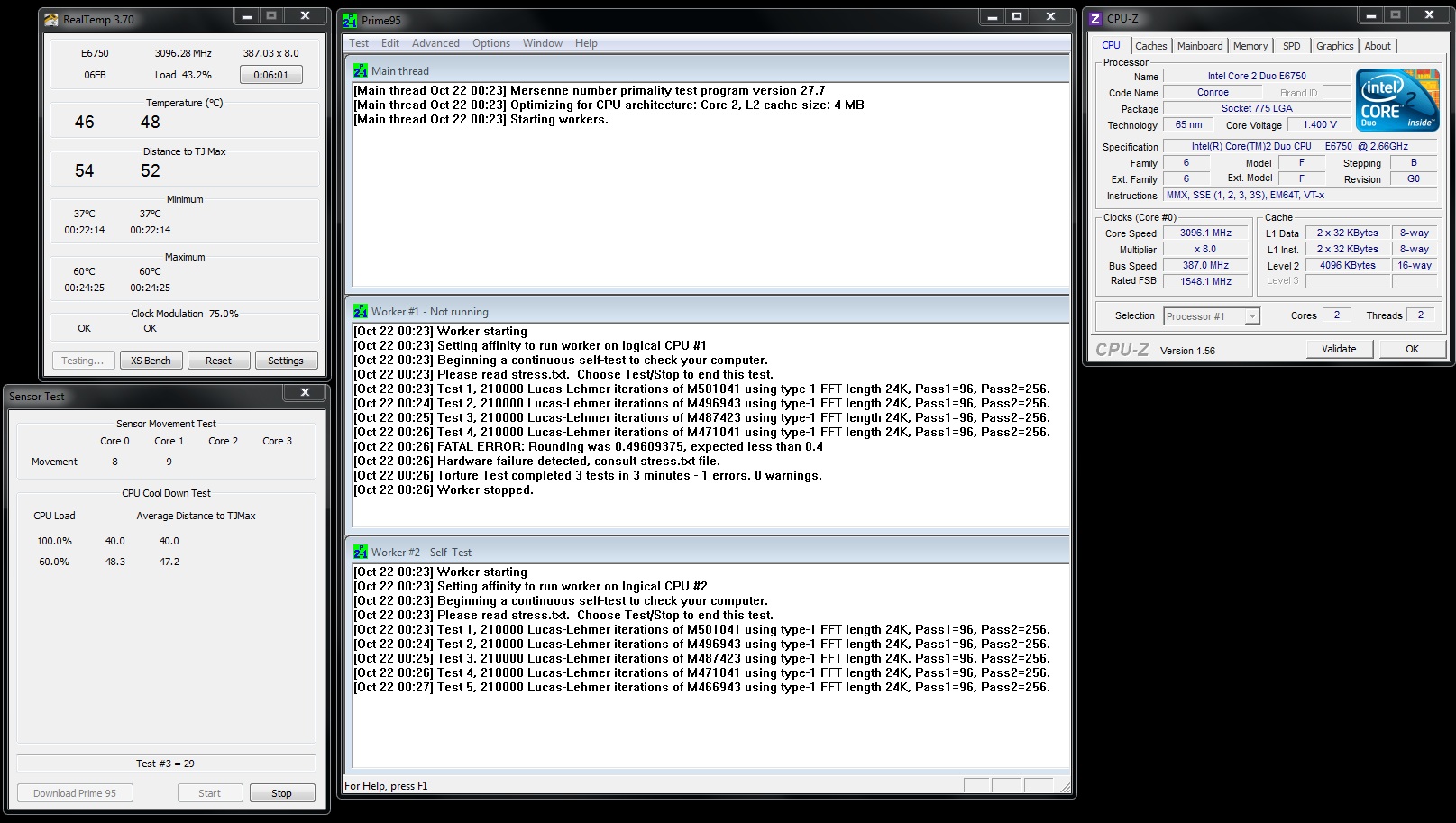Click the 'Torture Test completed 3 tests' line
This screenshot has width=1456, height=823.
click(588, 475)
